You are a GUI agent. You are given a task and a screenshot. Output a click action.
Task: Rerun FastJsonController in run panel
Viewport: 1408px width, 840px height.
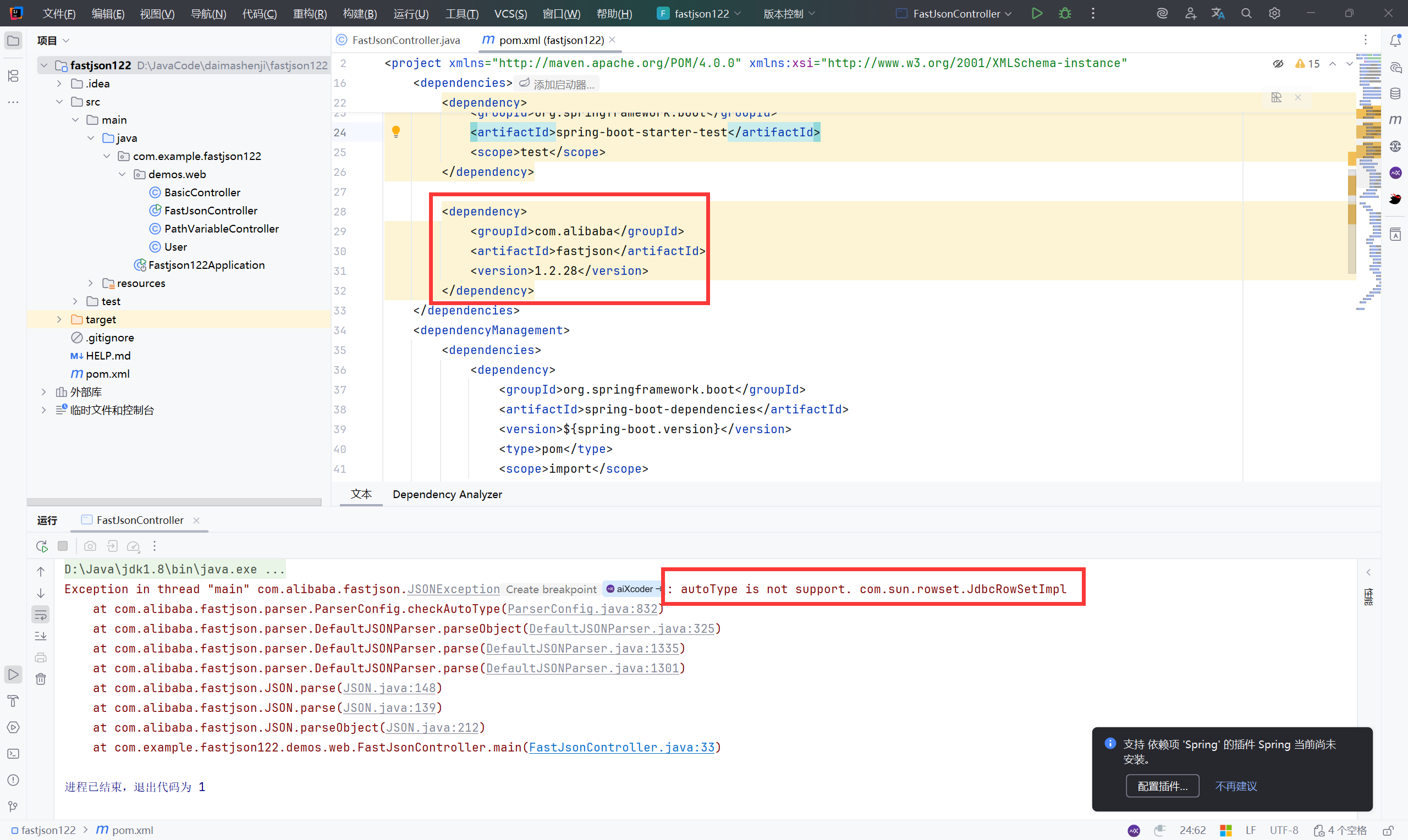pyautogui.click(x=41, y=546)
